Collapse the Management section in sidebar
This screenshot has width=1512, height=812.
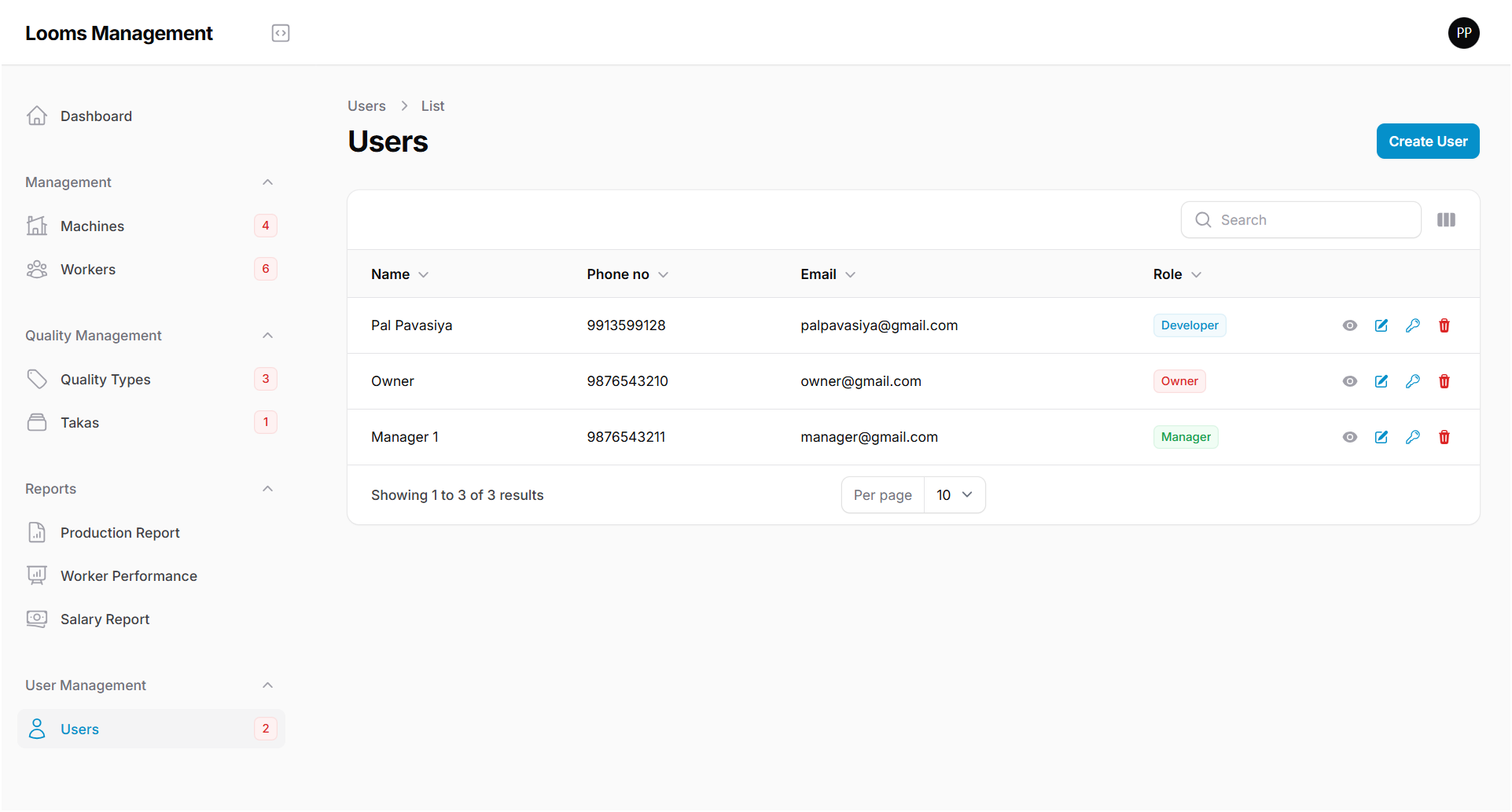pos(267,182)
